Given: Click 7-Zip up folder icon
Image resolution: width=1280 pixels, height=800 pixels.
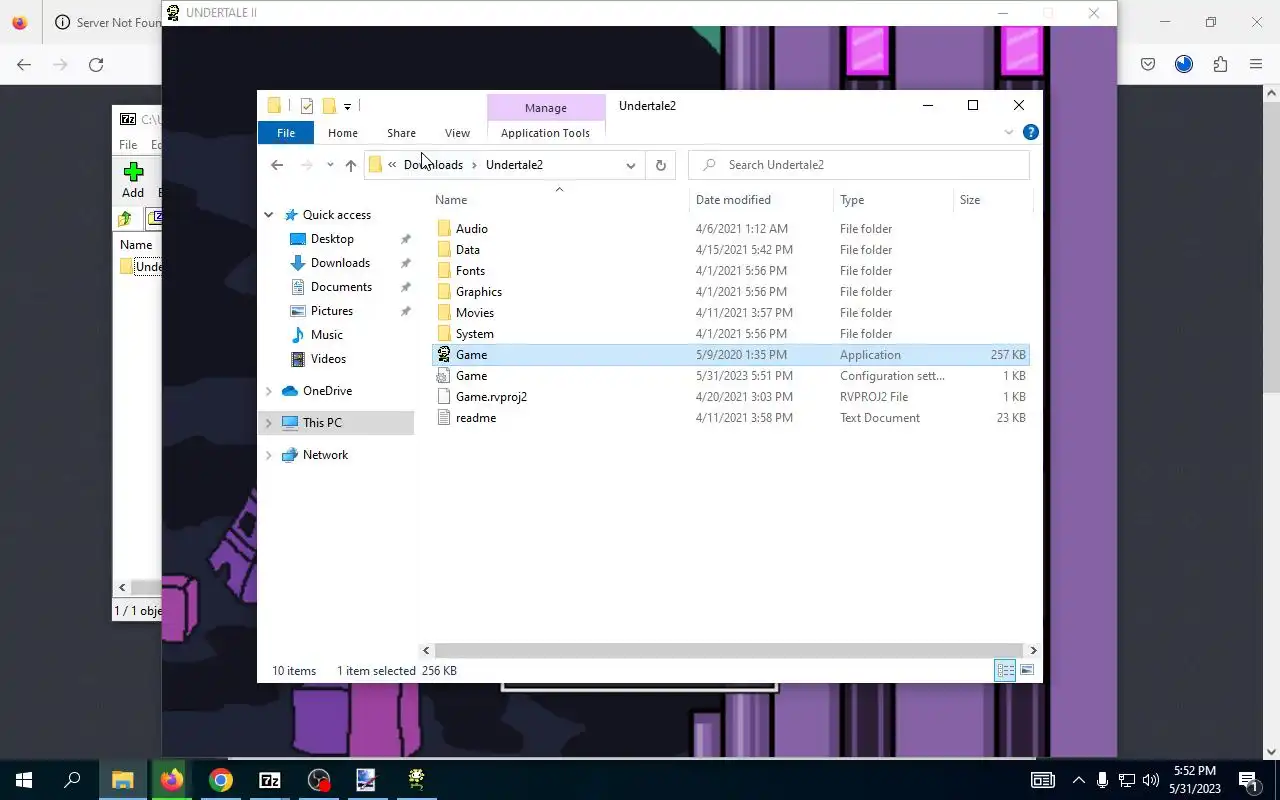Looking at the screenshot, I should click(125, 219).
